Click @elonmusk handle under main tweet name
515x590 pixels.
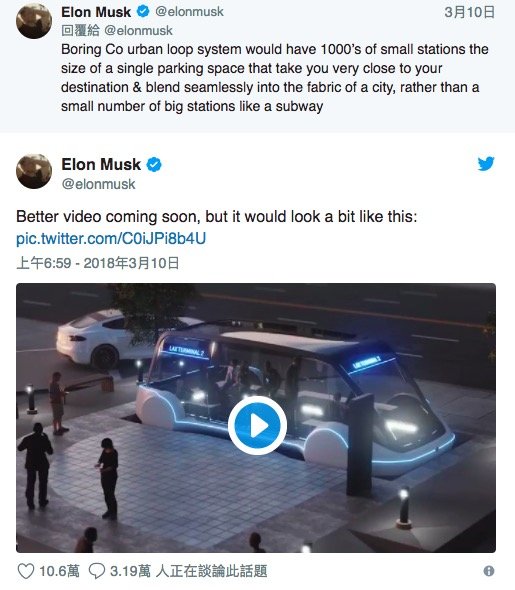coord(98,184)
